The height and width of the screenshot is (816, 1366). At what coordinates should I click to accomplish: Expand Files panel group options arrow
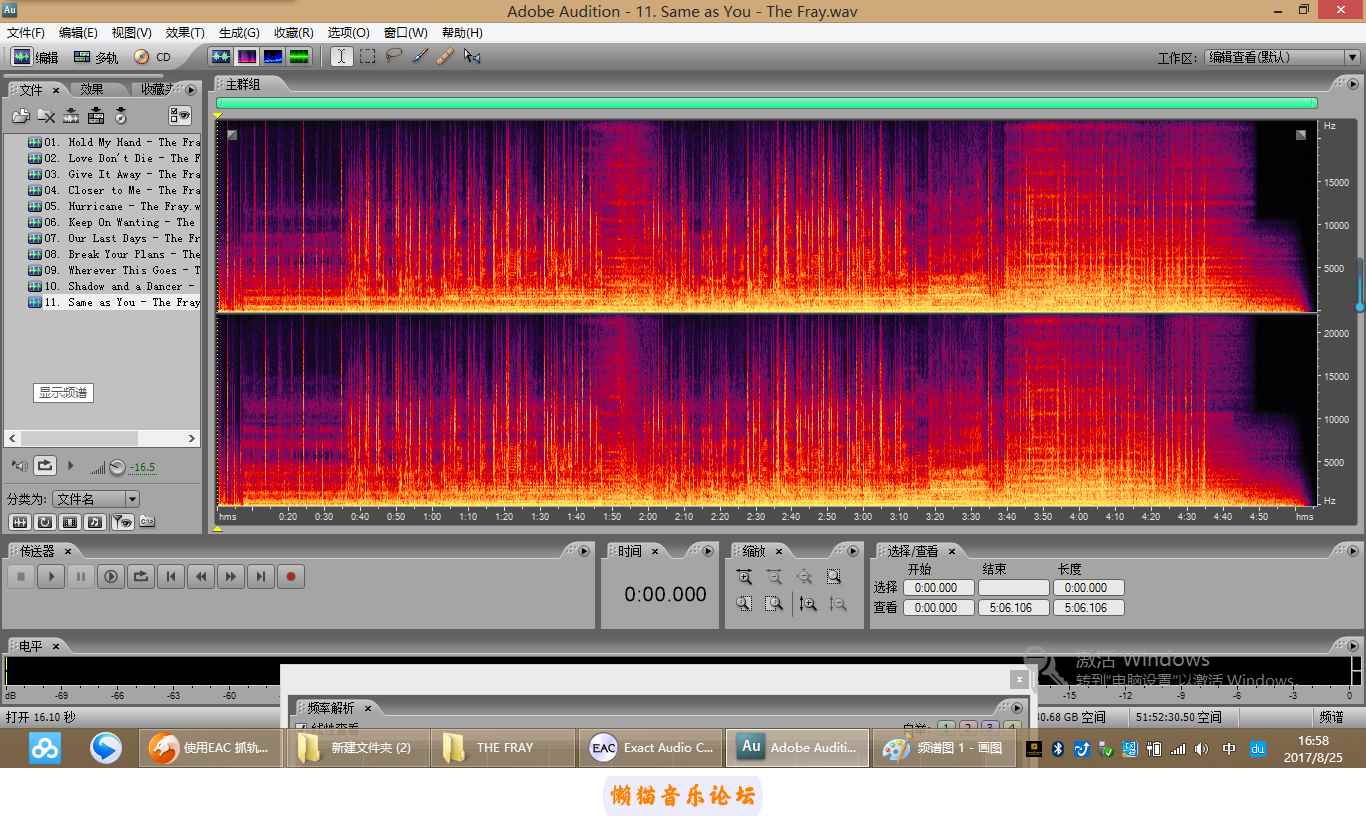coord(190,89)
